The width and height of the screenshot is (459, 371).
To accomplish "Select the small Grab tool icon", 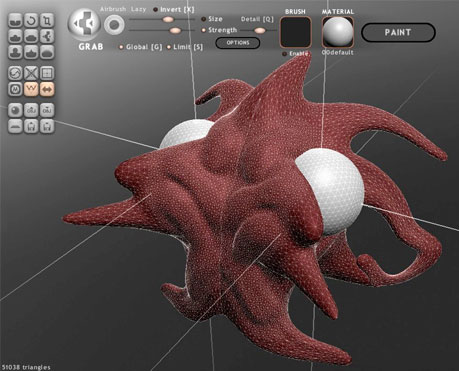I will [x=47, y=36].
